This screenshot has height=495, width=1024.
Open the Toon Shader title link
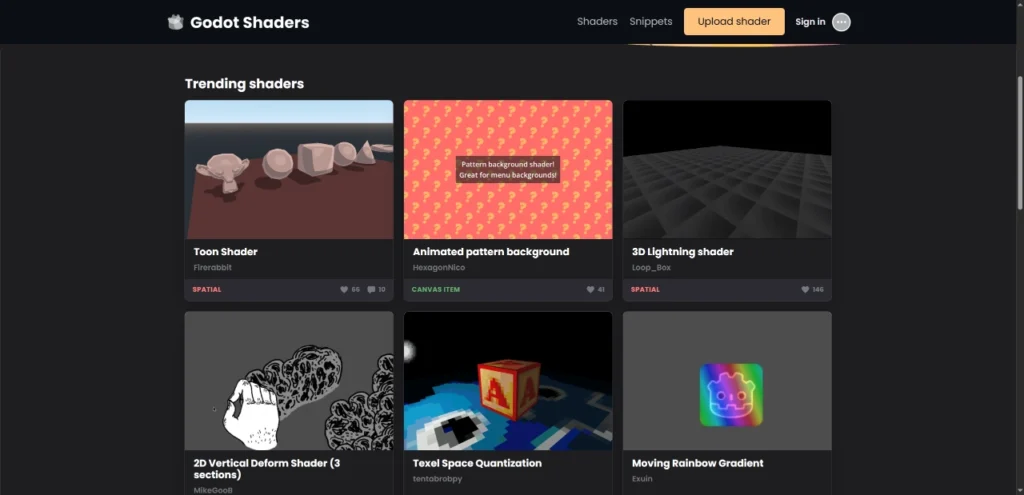225,251
